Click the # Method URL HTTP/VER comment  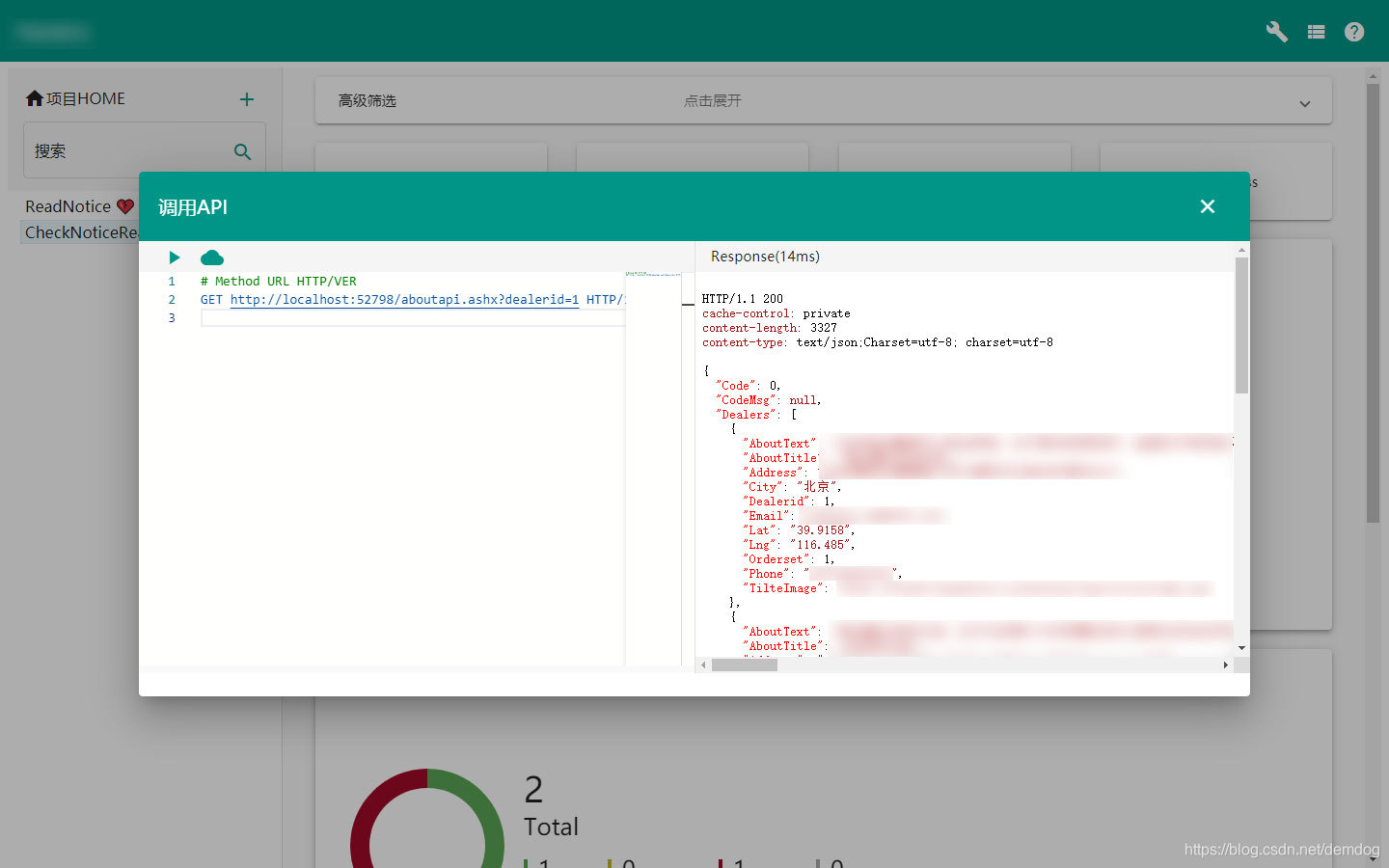coord(279,282)
